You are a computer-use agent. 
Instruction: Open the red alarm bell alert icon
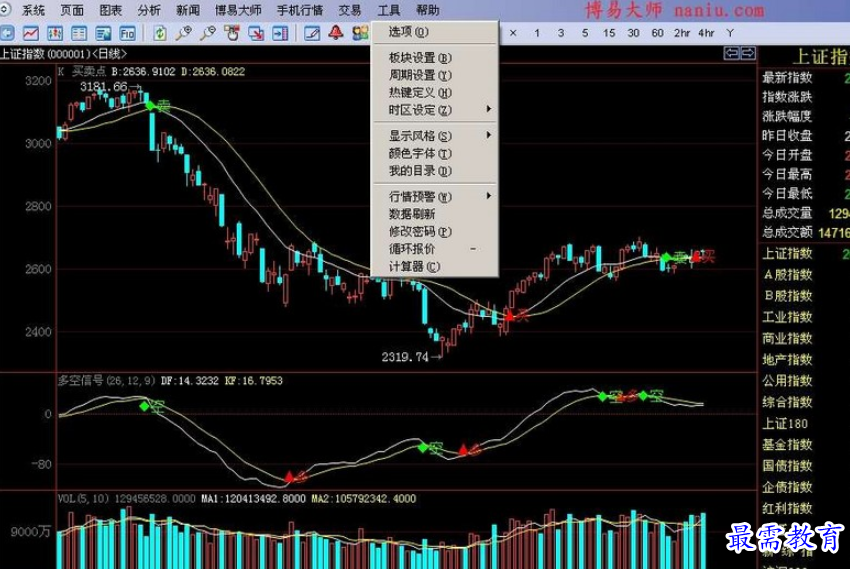[336, 33]
